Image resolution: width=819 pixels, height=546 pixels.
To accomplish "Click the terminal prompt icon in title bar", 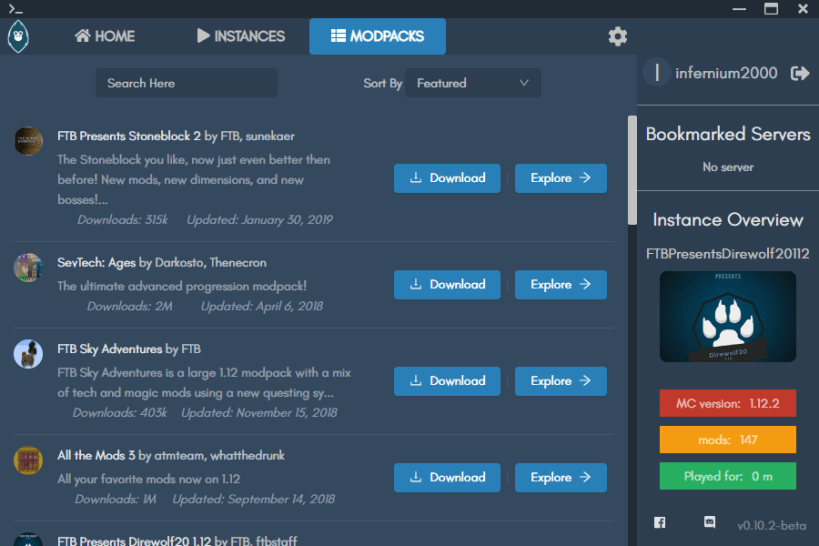I will 15,9.
